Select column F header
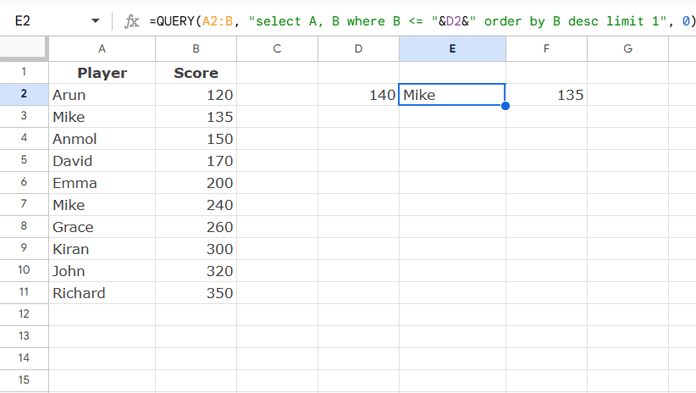 [x=546, y=49]
